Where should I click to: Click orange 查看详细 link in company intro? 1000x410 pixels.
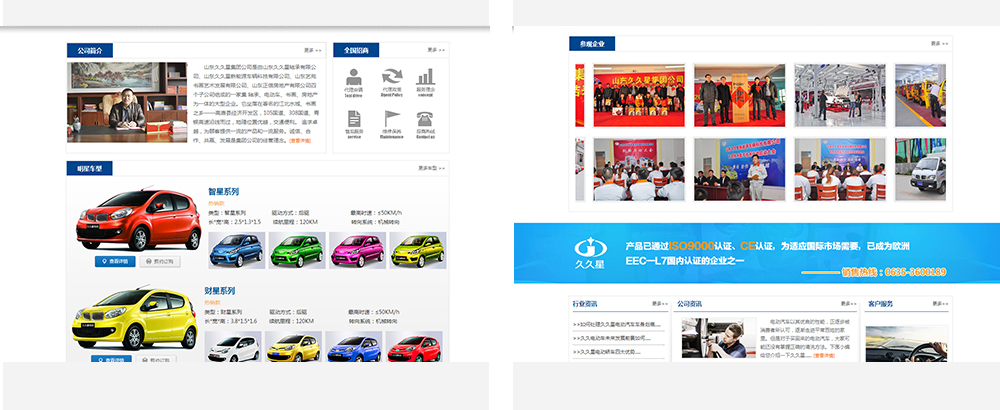(300, 141)
